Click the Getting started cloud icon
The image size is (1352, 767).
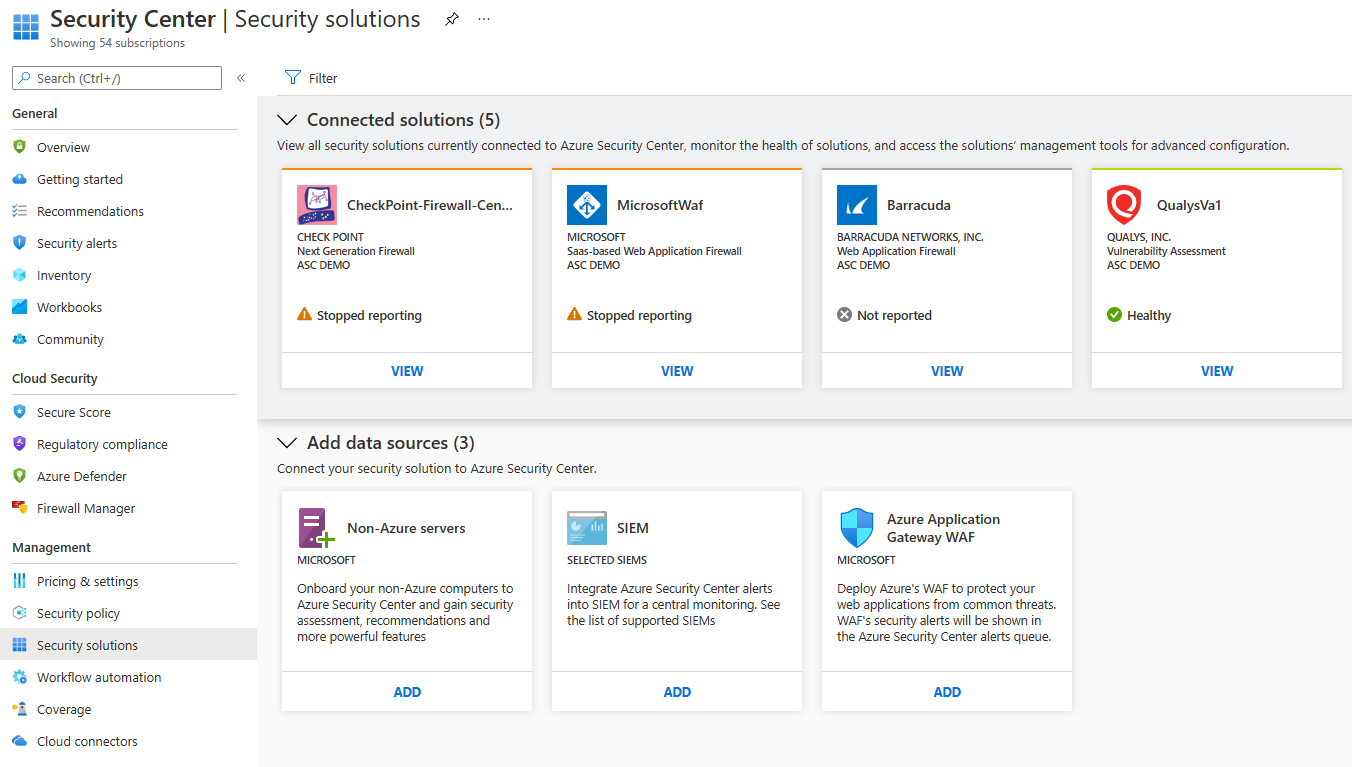click(19, 179)
